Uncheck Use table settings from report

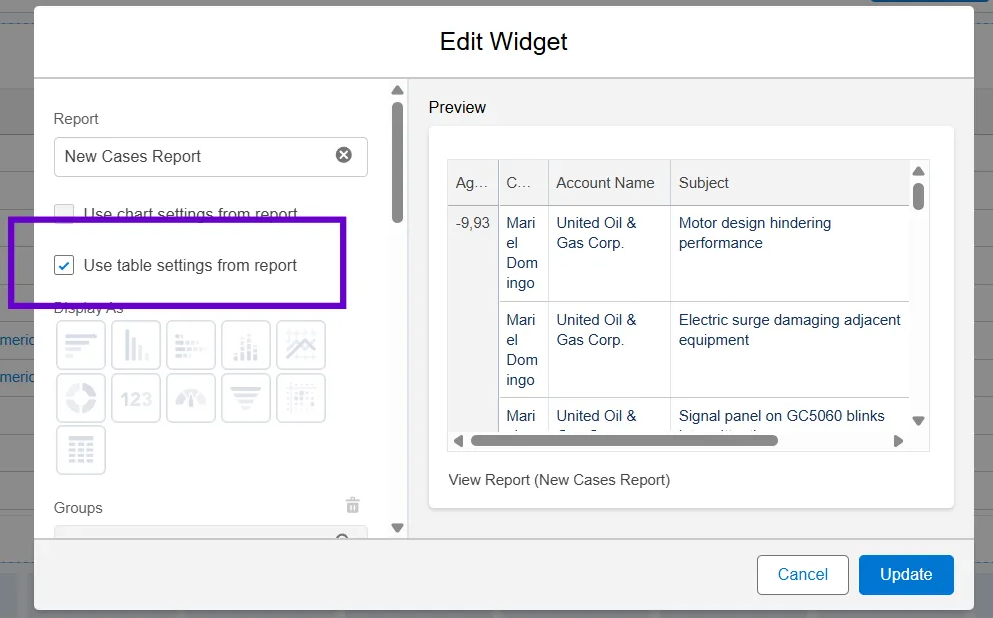pyautogui.click(x=64, y=266)
